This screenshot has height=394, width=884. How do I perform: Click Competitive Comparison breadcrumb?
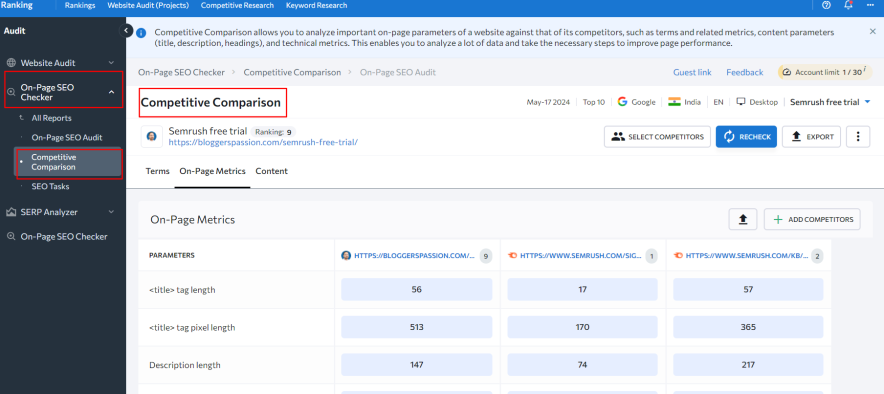[x=292, y=72]
